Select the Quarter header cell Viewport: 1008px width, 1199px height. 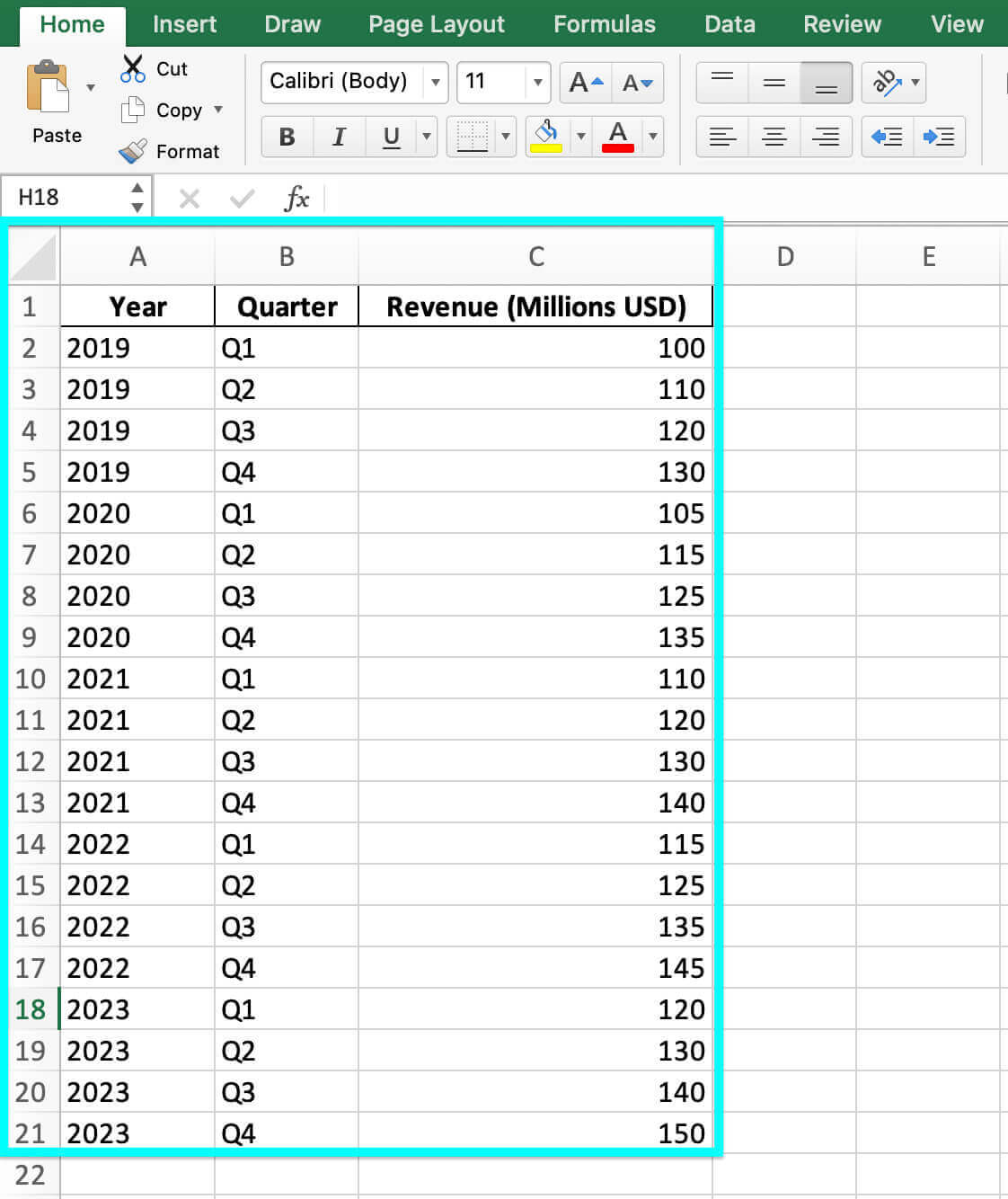click(287, 306)
